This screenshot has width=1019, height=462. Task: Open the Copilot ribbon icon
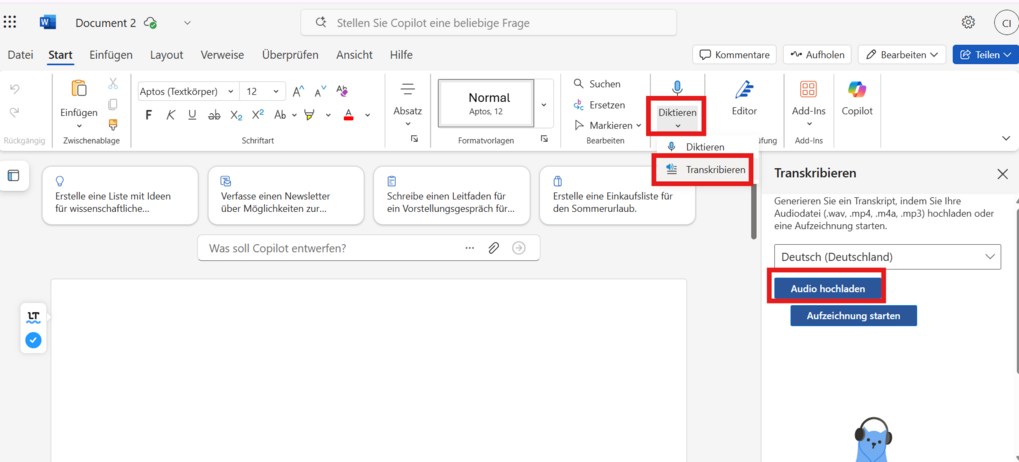(857, 89)
